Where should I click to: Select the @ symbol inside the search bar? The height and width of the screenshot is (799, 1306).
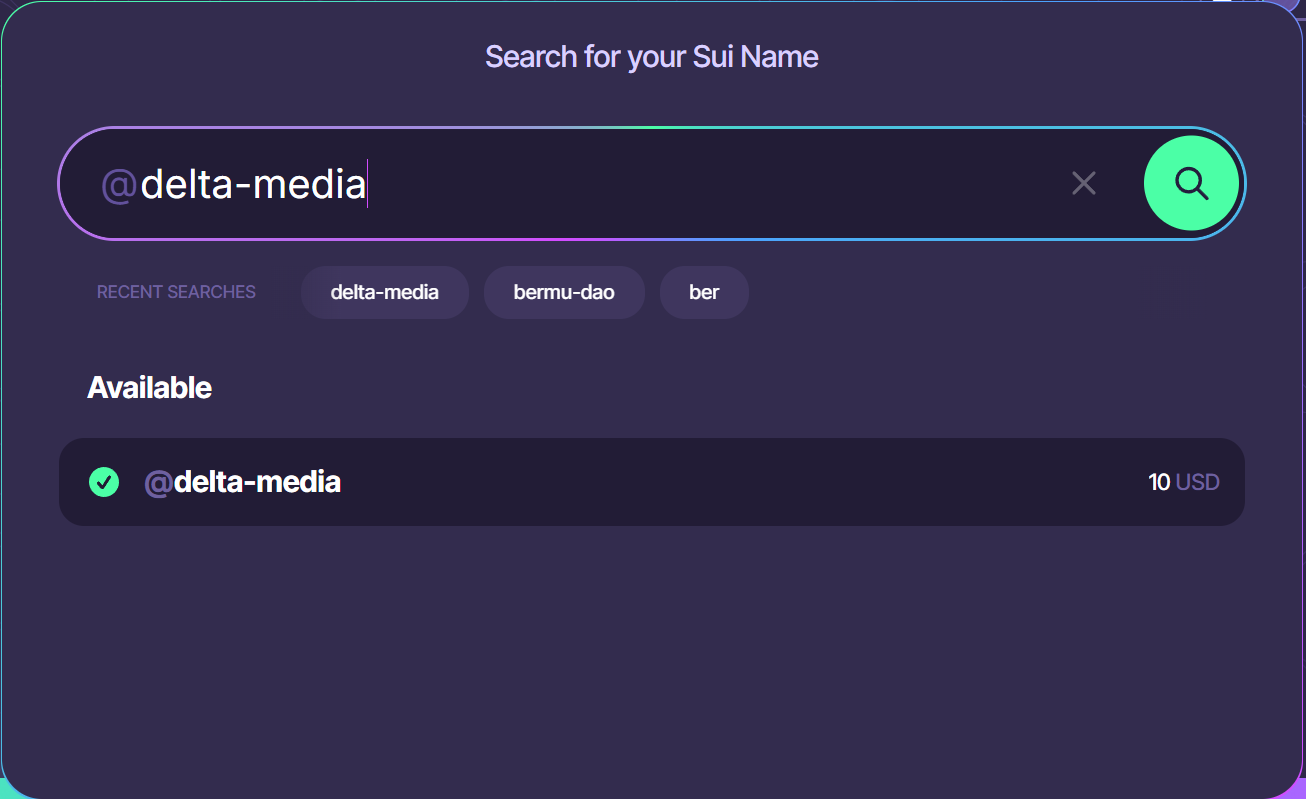click(x=117, y=183)
